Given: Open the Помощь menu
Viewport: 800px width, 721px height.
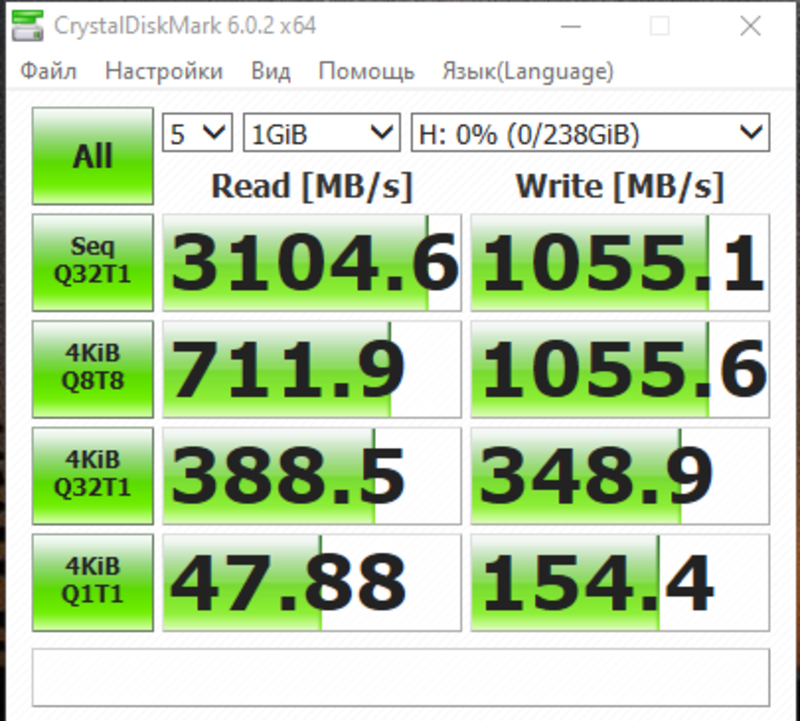Looking at the screenshot, I should point(366,72).
